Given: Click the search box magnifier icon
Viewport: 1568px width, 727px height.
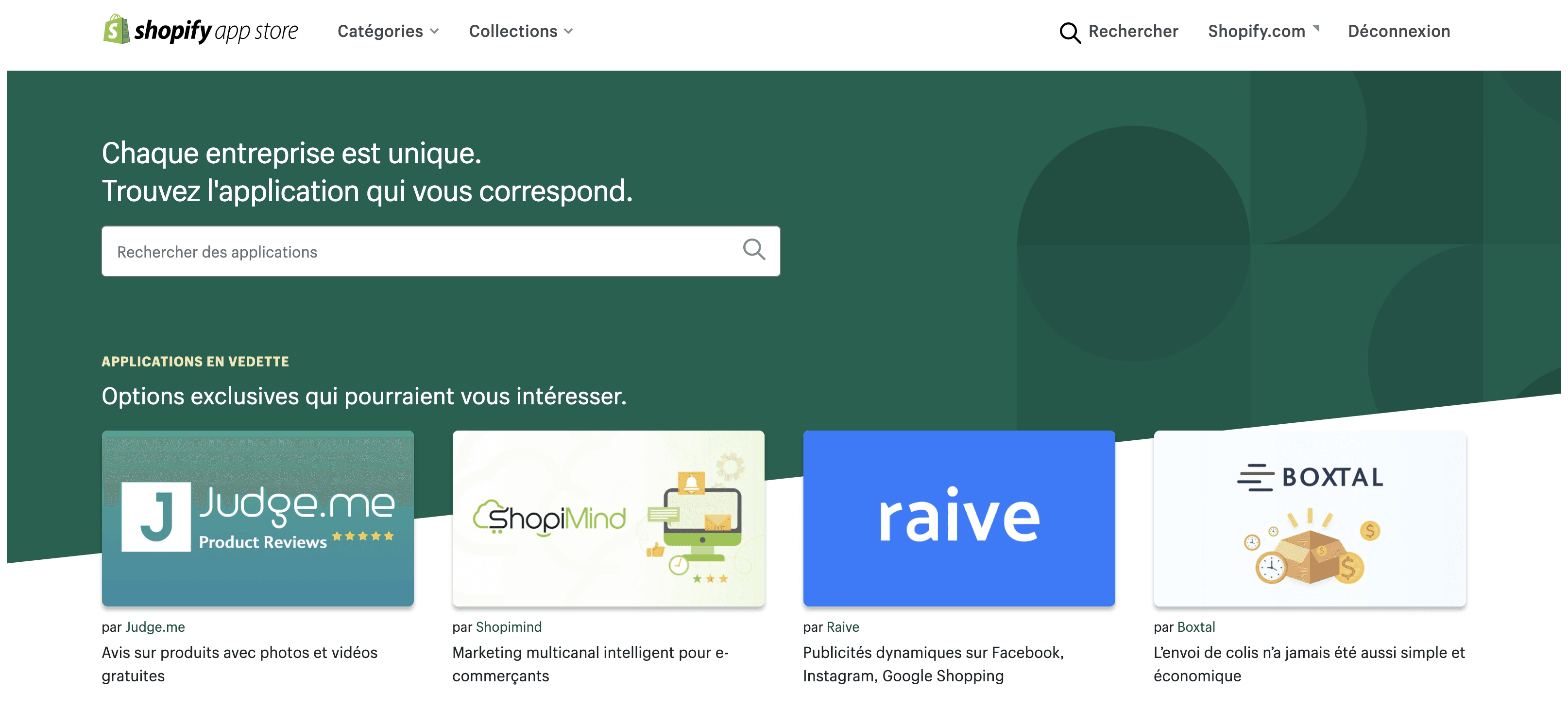Looking at the screenshot, I should point(753,250).
